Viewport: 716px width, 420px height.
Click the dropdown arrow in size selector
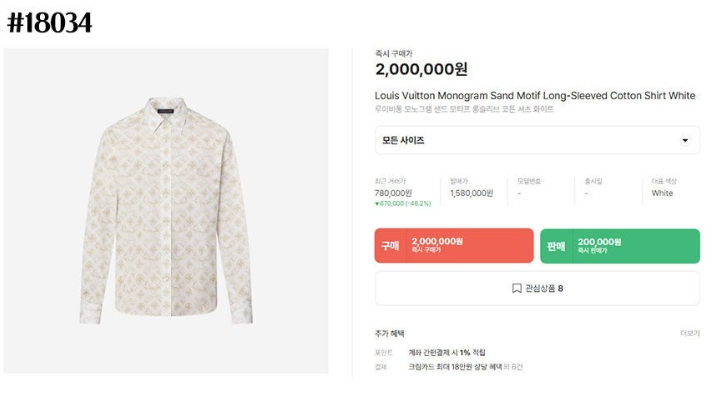[x=684, y=140]
